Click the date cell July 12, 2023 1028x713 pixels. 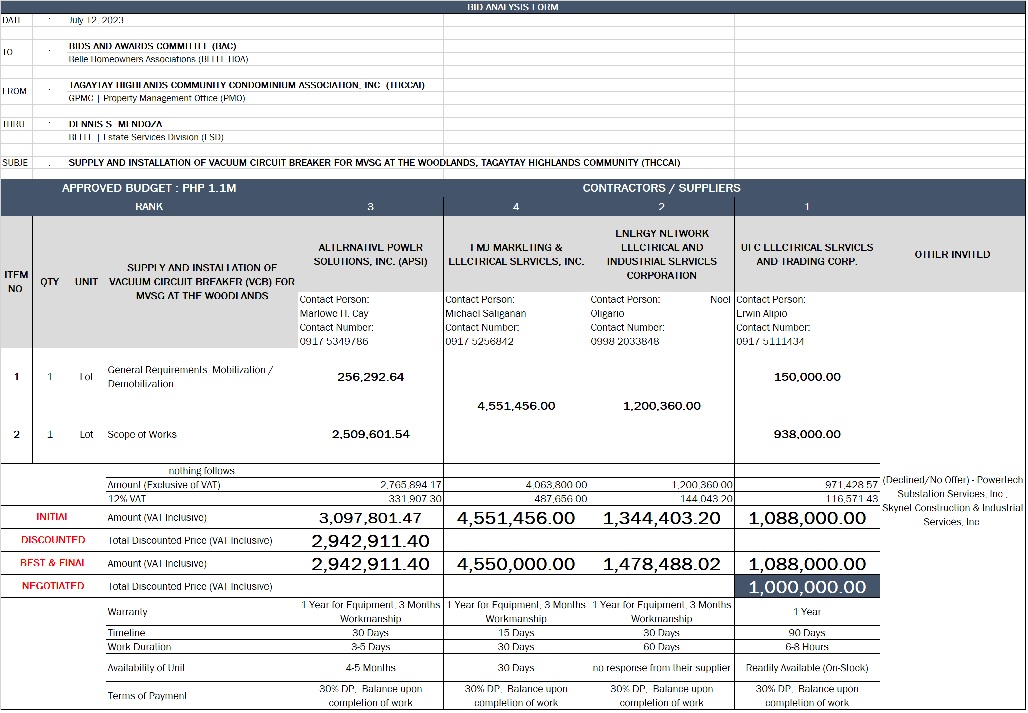(96, 20)
